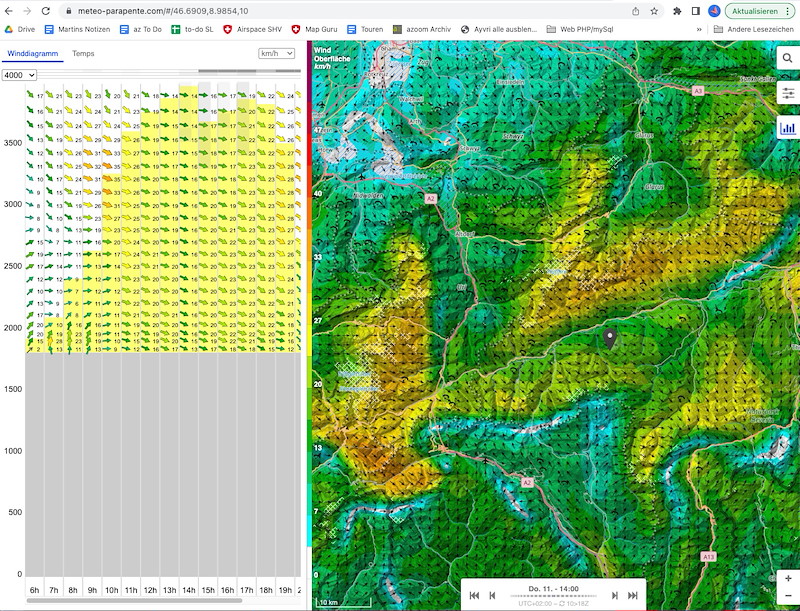
Task: Select the Winddiagramm tab
Action: (32, 53)
